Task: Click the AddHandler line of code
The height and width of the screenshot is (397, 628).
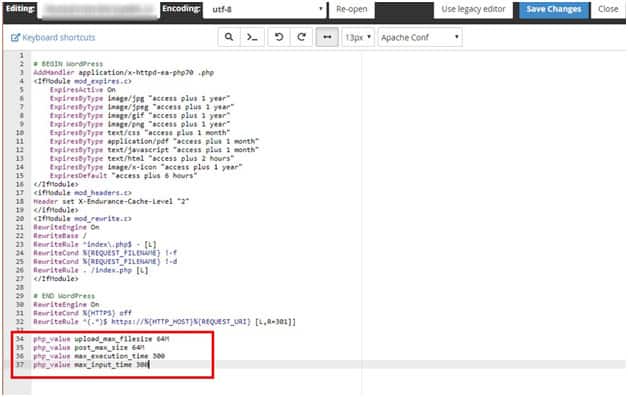Action: coord(123,73)
